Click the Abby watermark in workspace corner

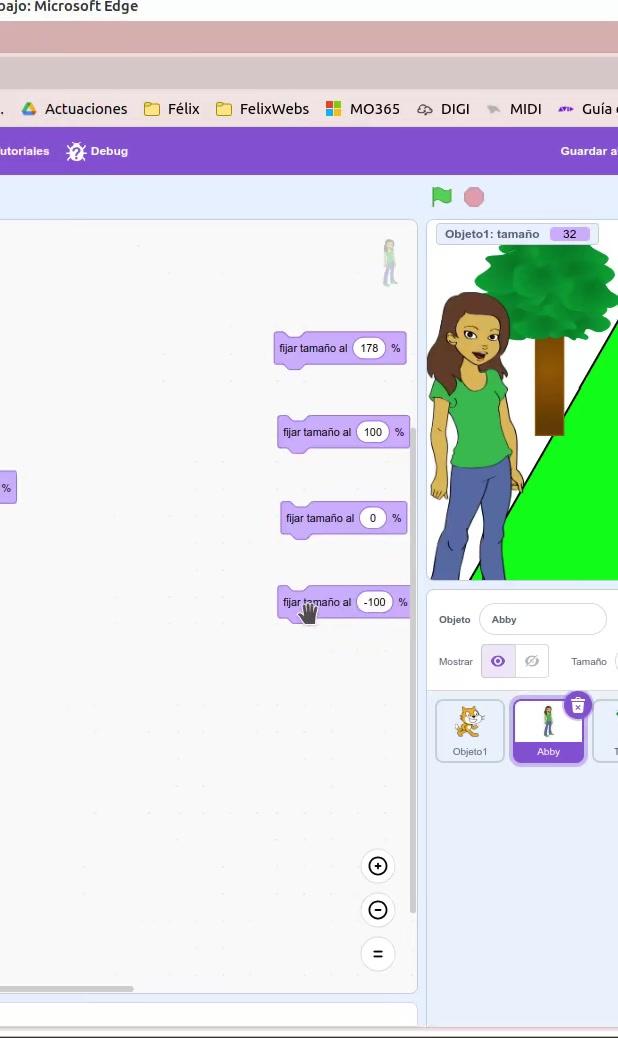point(390,263)
